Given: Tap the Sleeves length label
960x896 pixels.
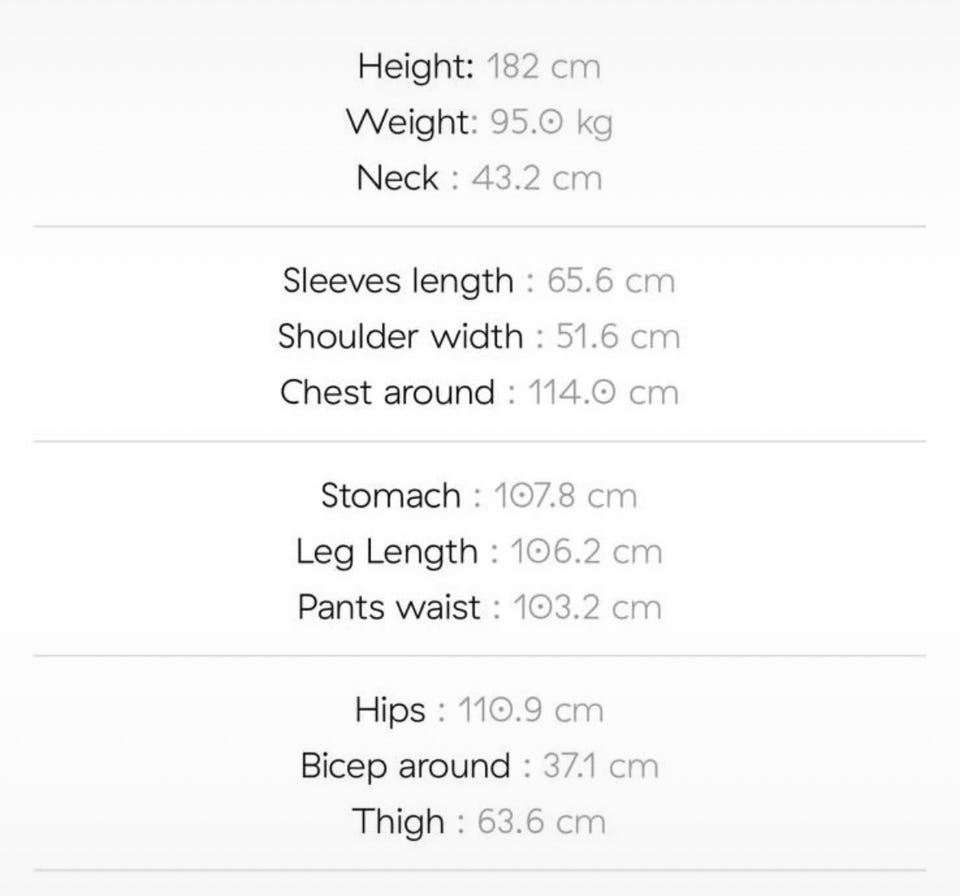Looking at the screenshot, I should coord(397,280).
